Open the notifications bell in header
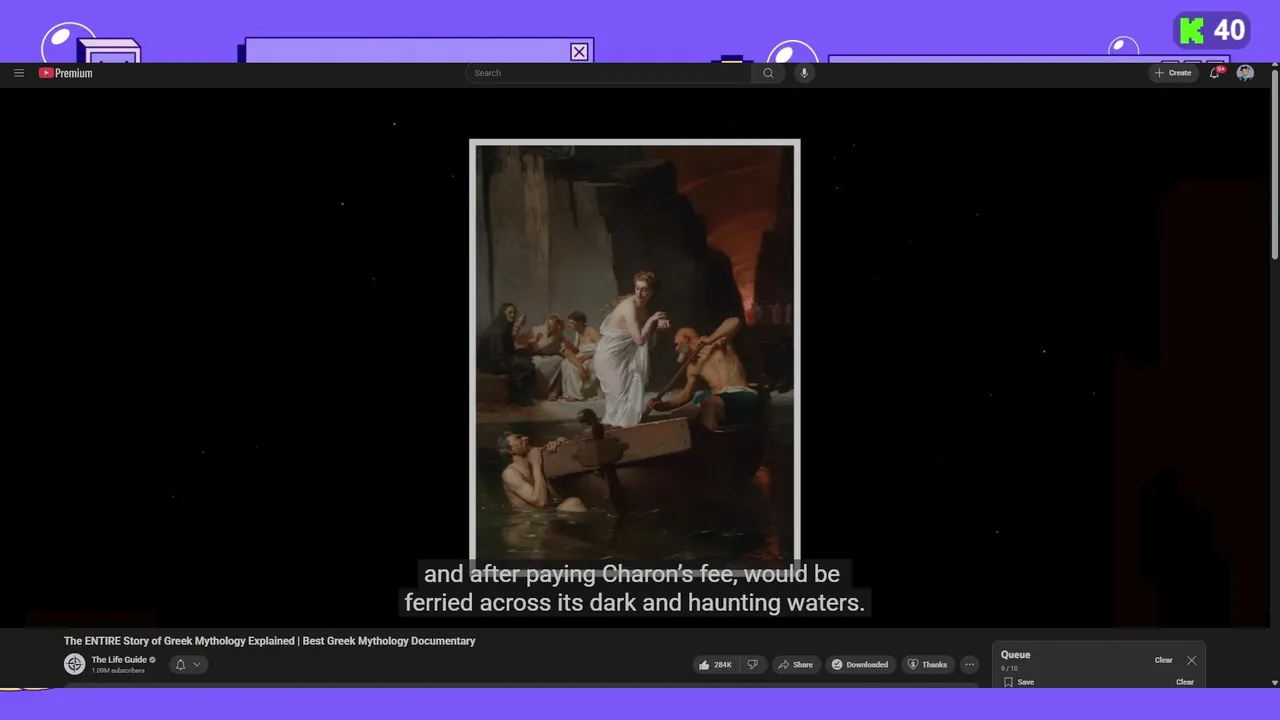 [1215, 73]
